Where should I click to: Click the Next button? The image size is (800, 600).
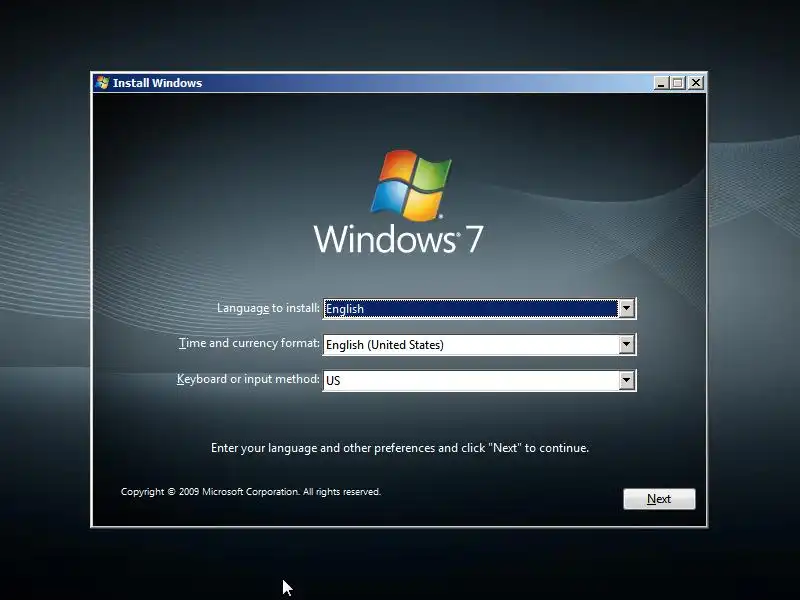659,498
